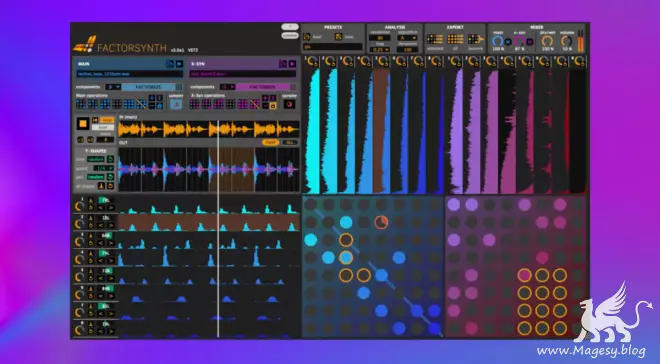Click the dry/wet knob in MIXER
This screenshot has width=660, height=364.
(x=547, y=41)
